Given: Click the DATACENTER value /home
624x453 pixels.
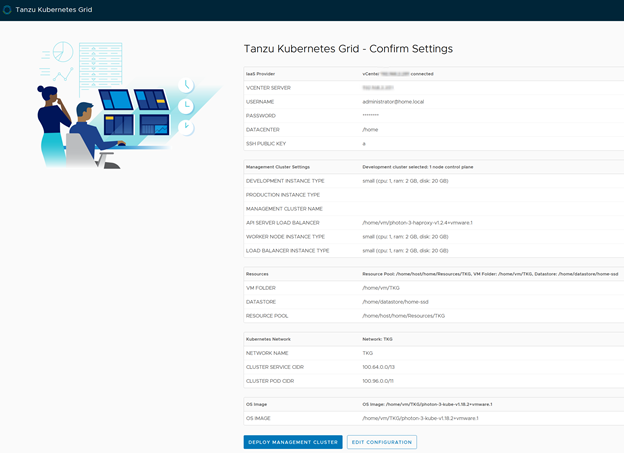Looking at the screenshot, I should pyautogui.click(x=370, y=130).
